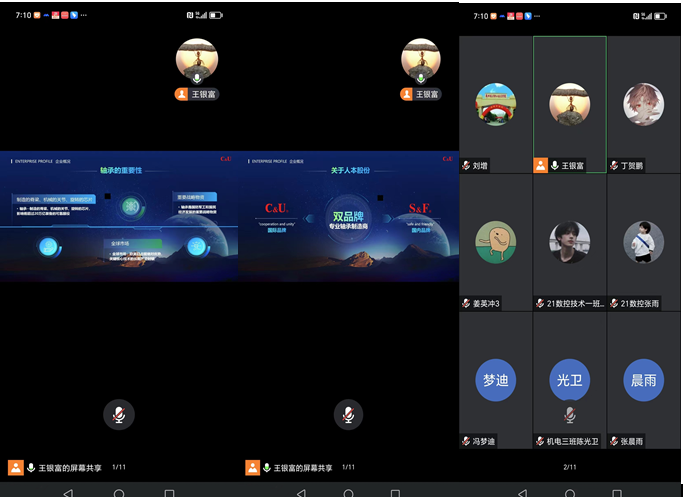The height and width of the screenshot is (497, 685).
Task: Click the 姜英冲3 name label
Action: click(486, 304)
